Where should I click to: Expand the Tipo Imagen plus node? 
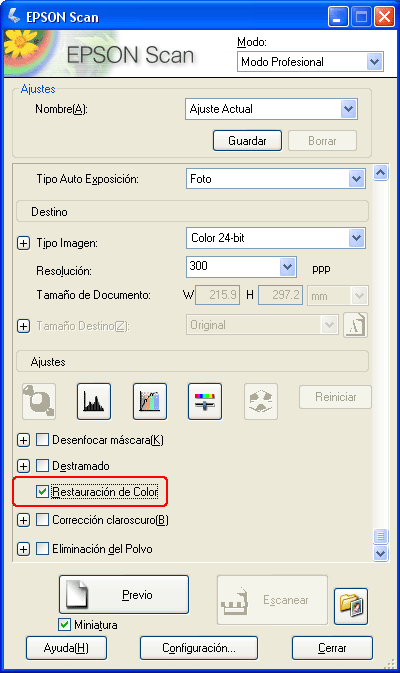[24, 243]
